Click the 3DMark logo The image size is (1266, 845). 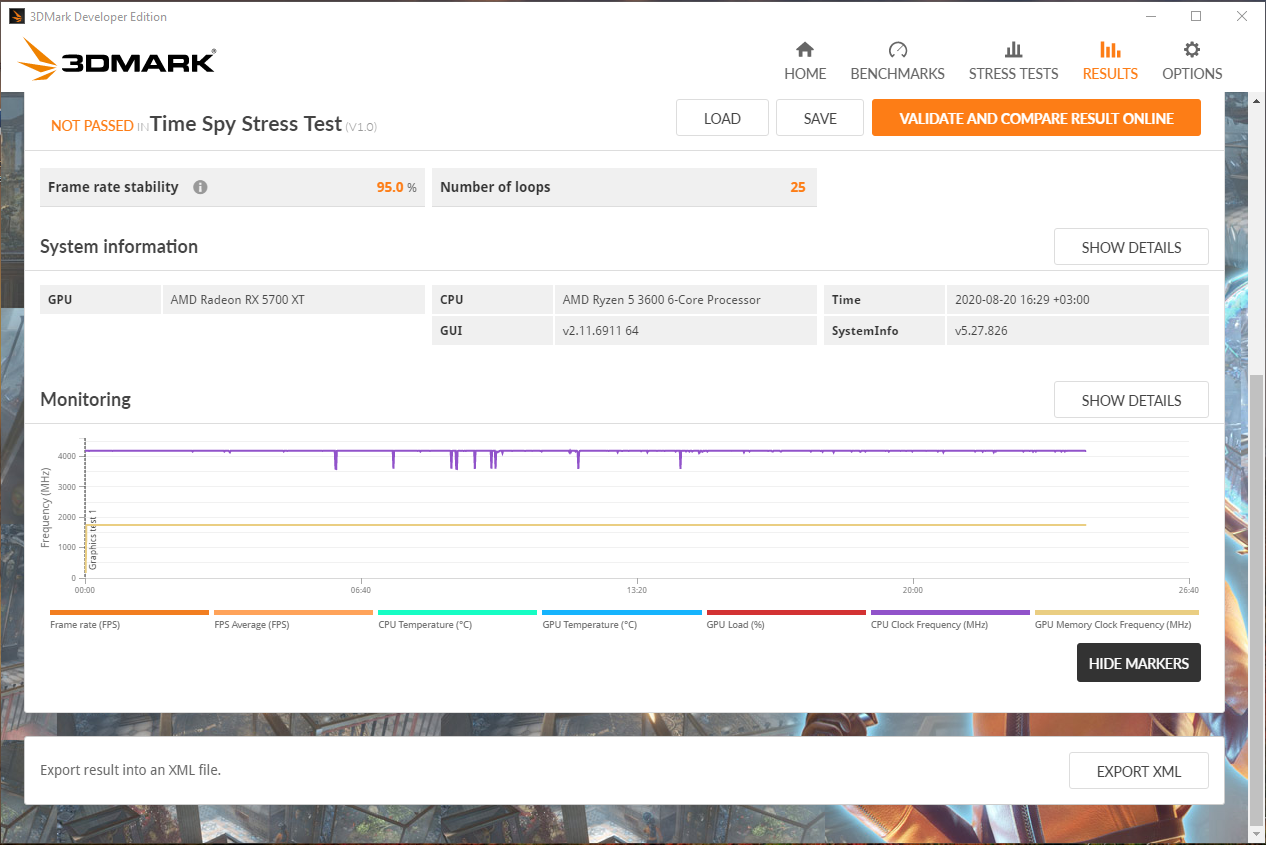[x=116, y=60]
